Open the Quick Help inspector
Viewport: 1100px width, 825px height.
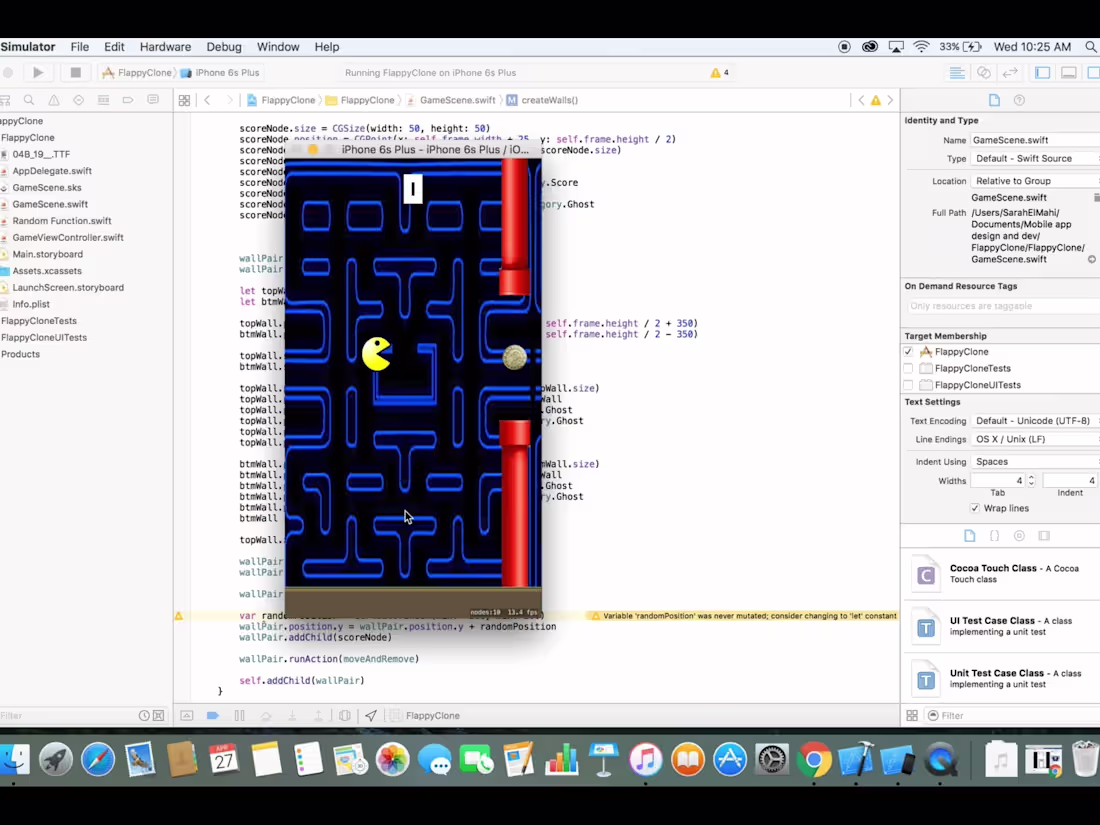click(1019, 99)
